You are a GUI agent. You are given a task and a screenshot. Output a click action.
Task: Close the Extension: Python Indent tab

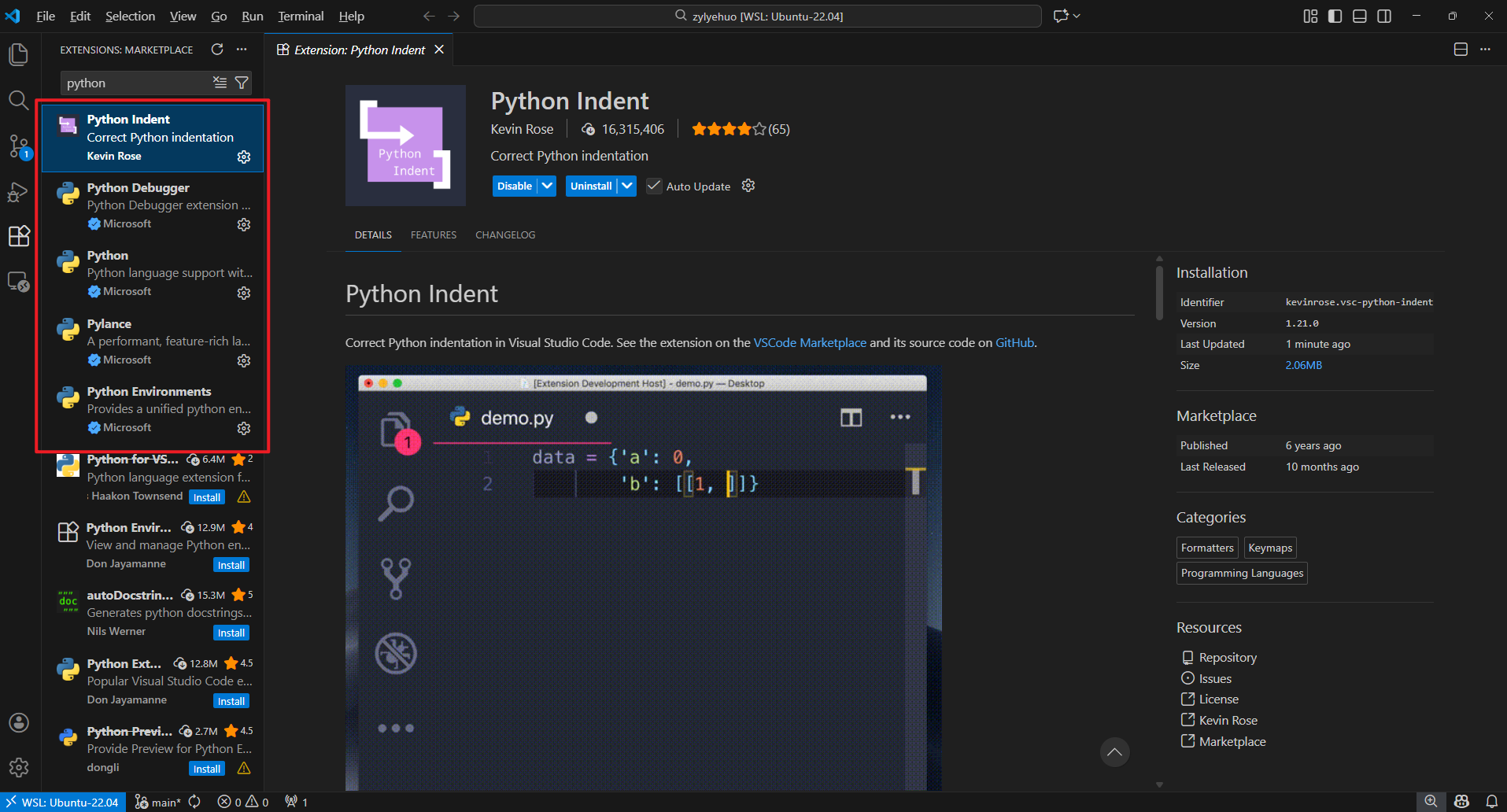click(439, 50)
